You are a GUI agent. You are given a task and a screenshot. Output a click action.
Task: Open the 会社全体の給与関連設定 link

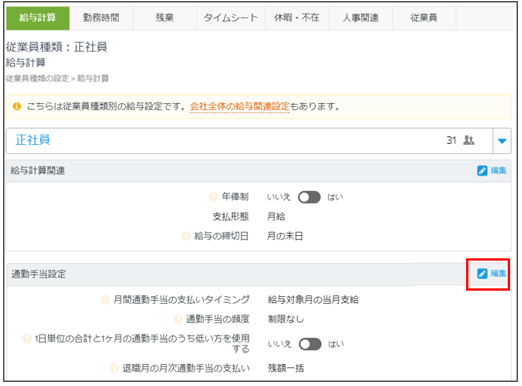pyautogui.click(x=239, y=107)
